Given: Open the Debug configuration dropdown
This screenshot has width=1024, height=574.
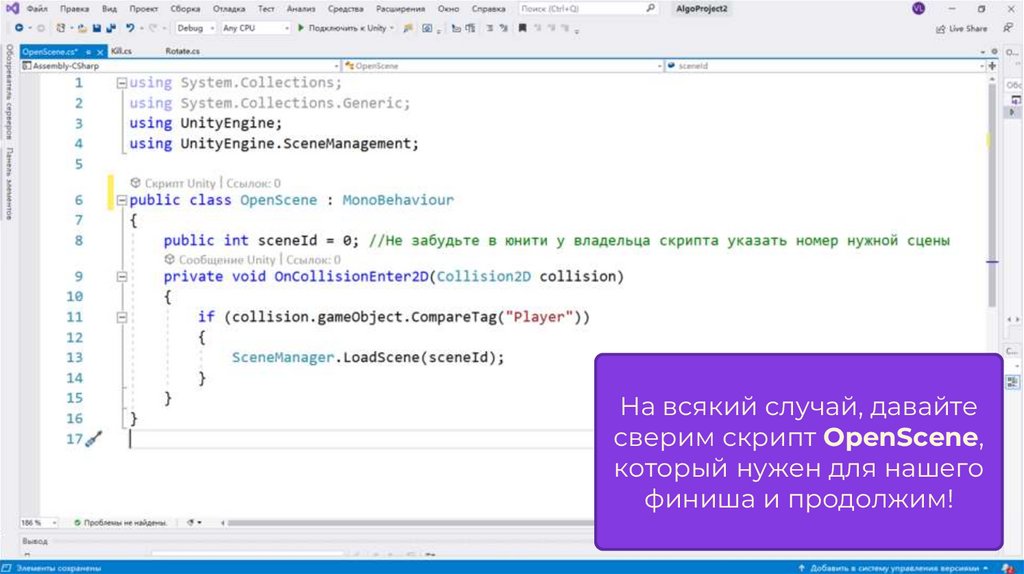Looking at the screenshot, I should (x=195, y=28).
